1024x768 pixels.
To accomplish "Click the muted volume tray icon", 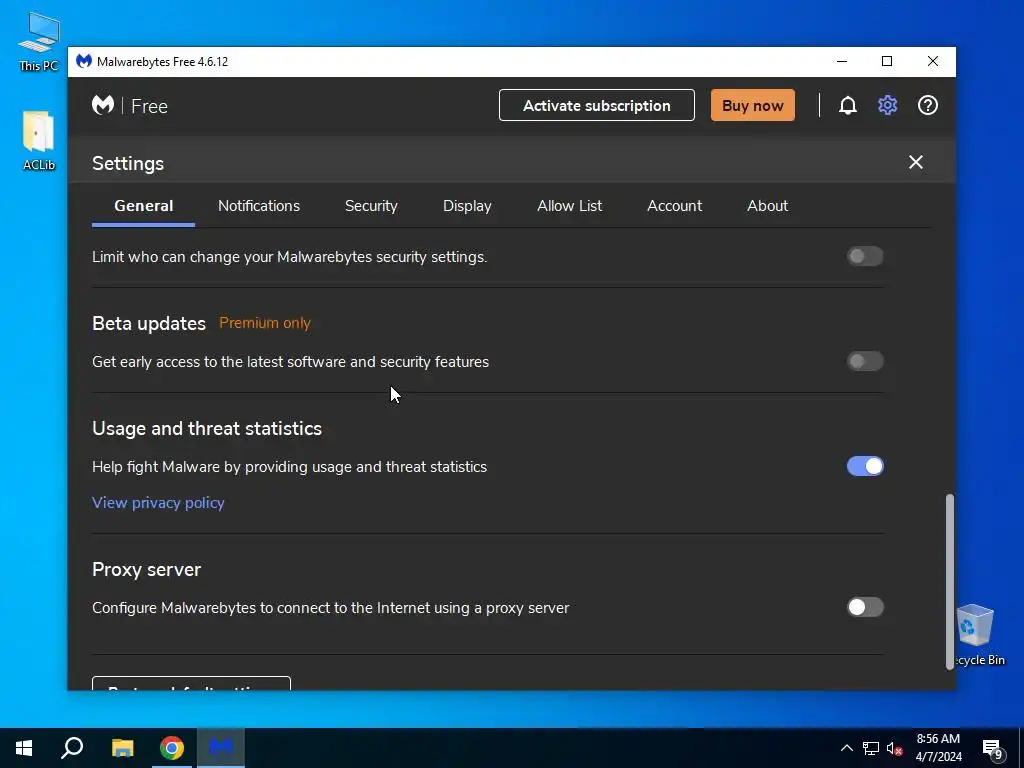I will [x=894, y=748].
